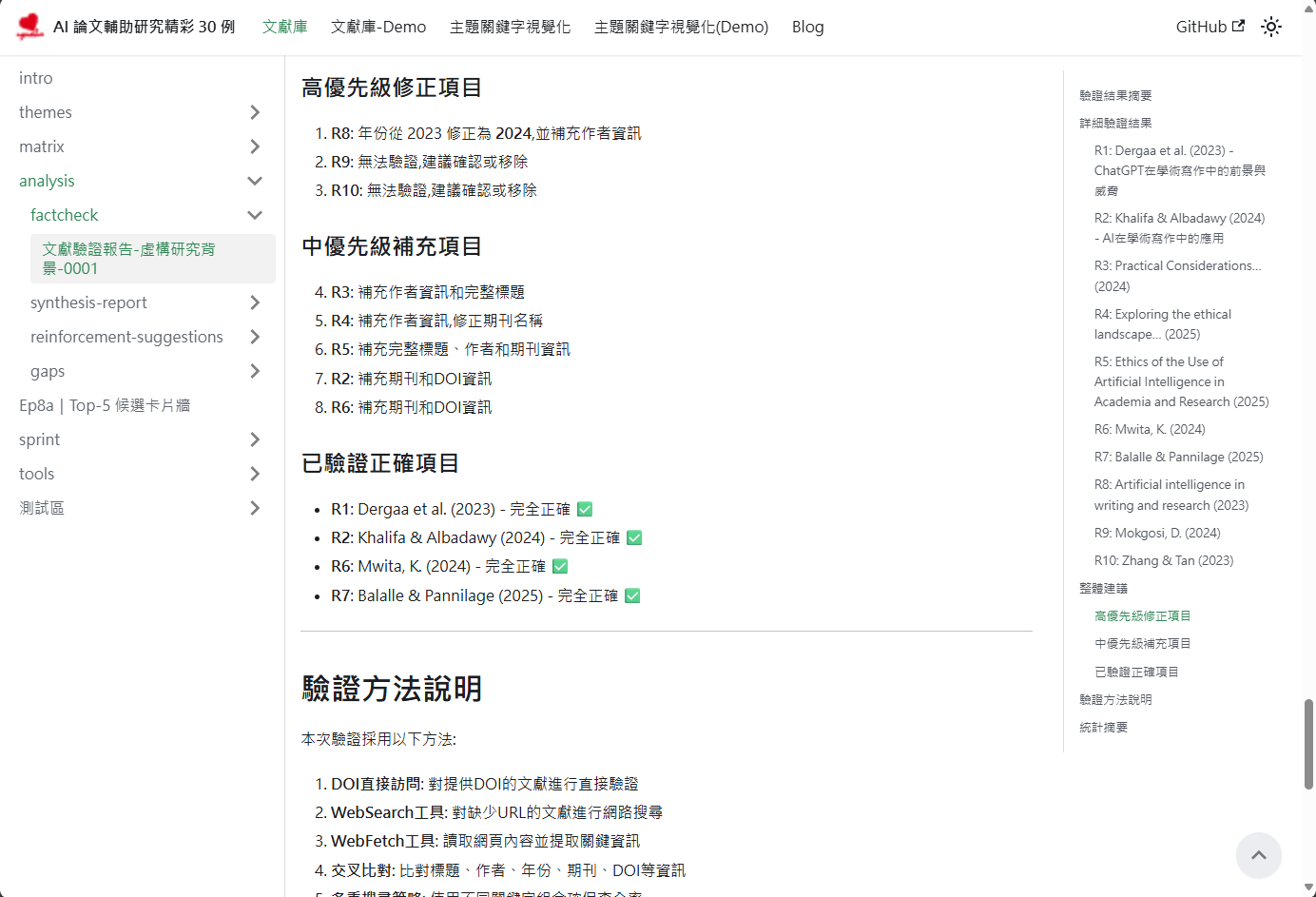Viewport: 1316px width, 897px height.
Task: Expand synthesis-report chevron arrow
Action: coord(254,302)
